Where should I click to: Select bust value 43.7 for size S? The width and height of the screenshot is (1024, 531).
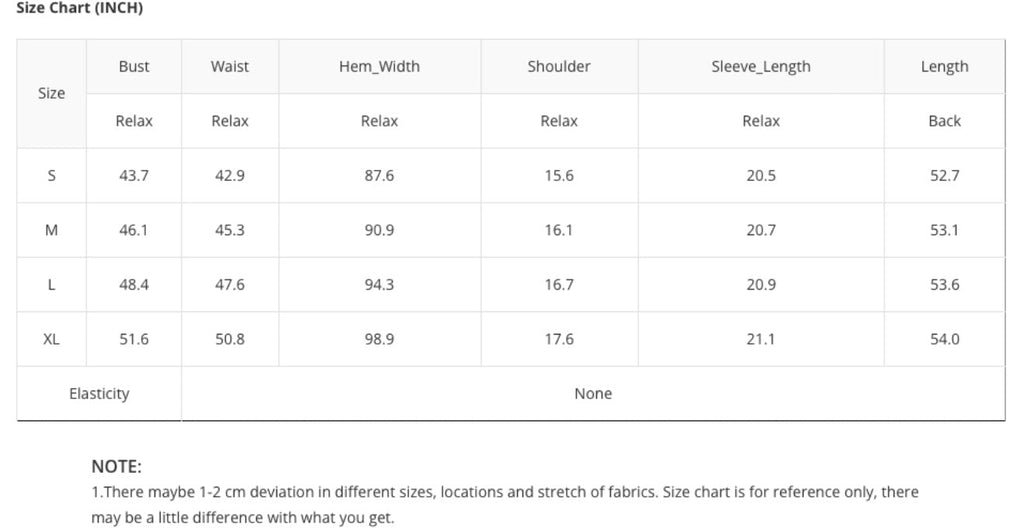(x=134, y=176)
